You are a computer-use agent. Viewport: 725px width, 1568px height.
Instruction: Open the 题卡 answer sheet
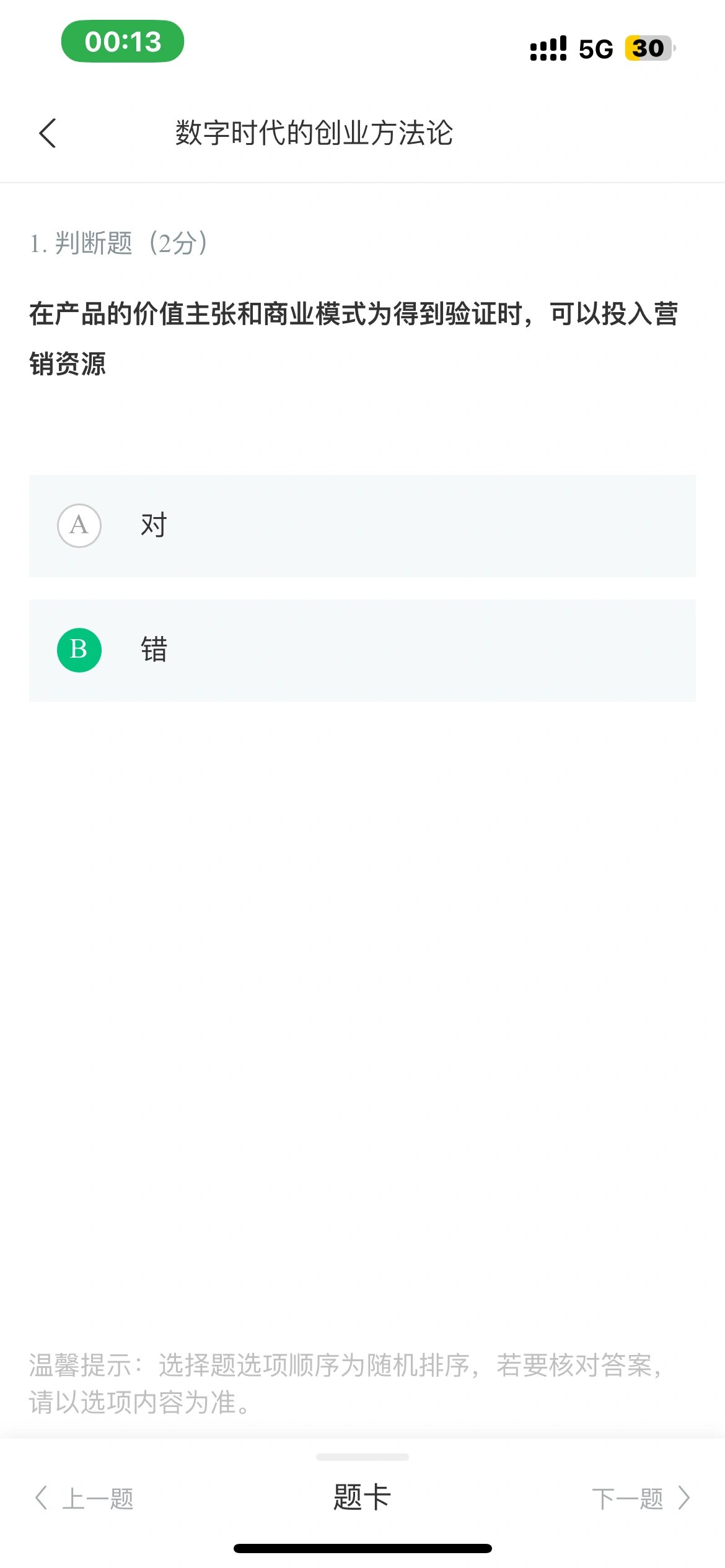coord(362,1497)
